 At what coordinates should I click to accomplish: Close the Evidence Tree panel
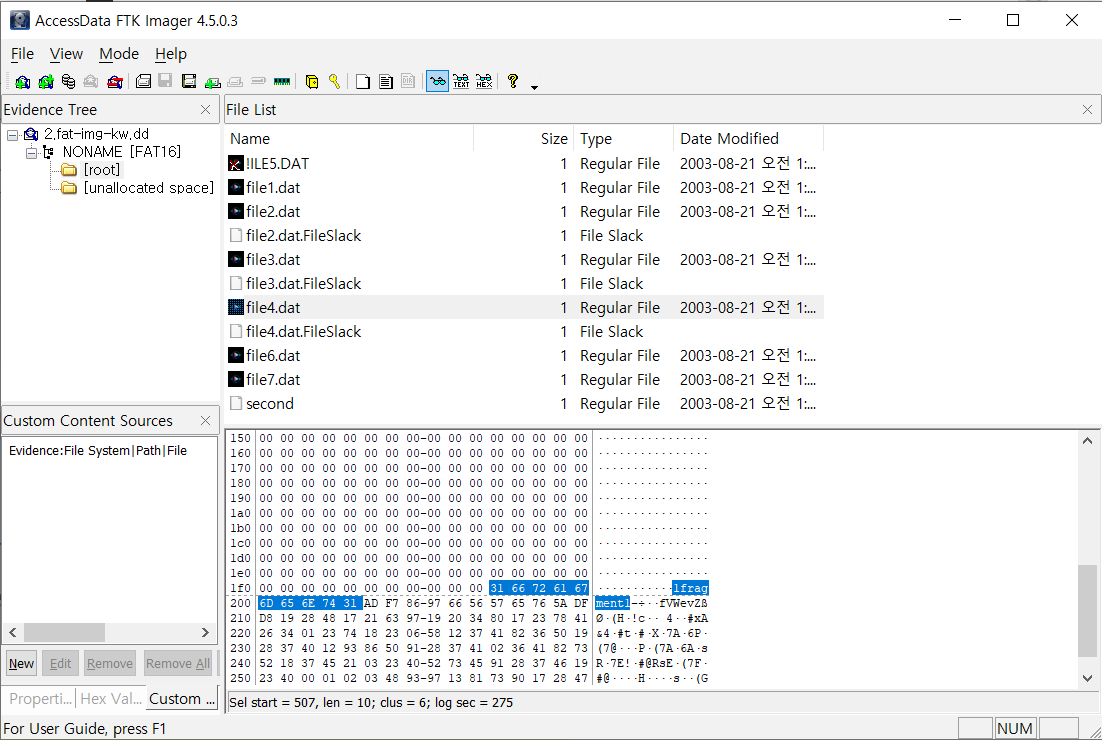[205, 110]
